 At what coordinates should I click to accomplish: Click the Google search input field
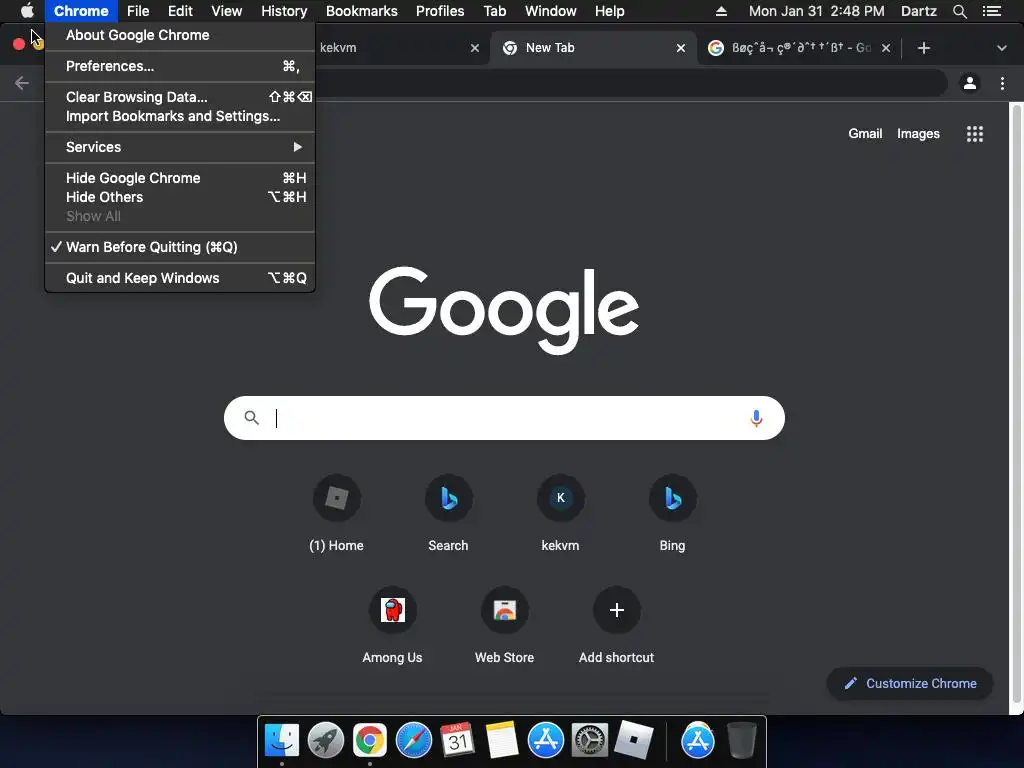[x=504, y=418]
